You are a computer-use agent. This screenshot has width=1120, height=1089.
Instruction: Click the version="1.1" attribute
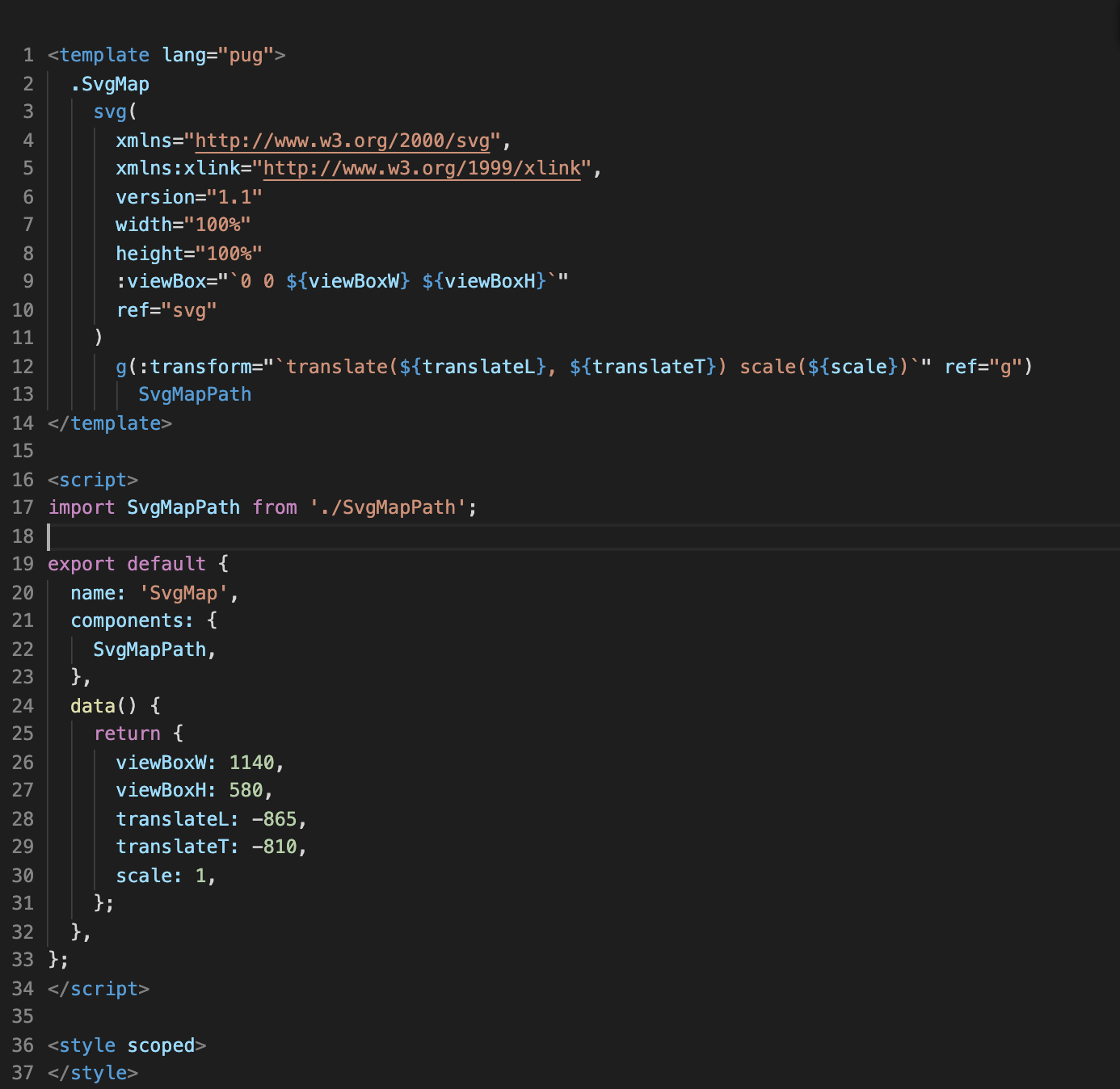(189, 197)
